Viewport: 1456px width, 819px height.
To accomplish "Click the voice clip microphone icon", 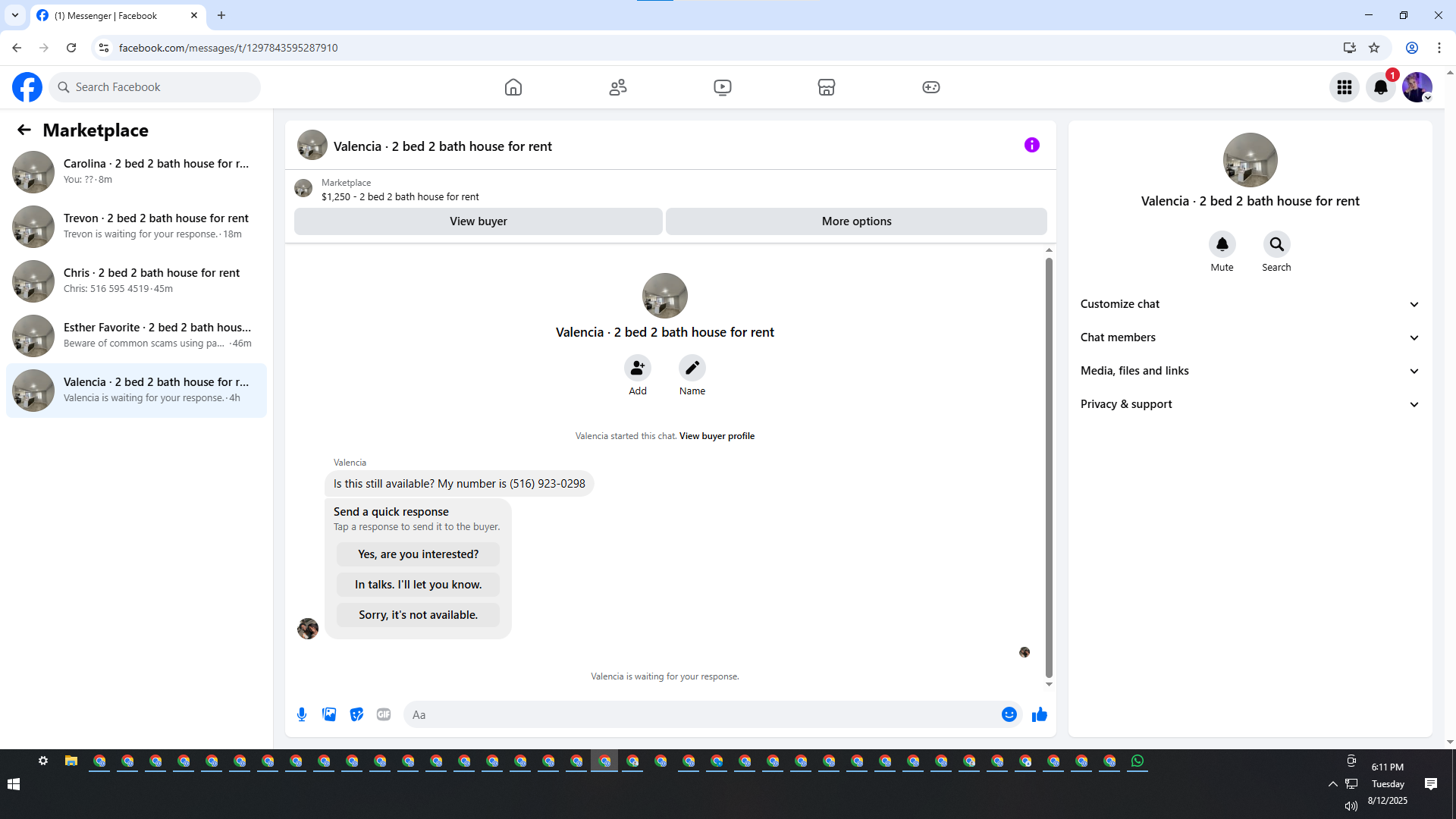I will click(x=302, y=714).
